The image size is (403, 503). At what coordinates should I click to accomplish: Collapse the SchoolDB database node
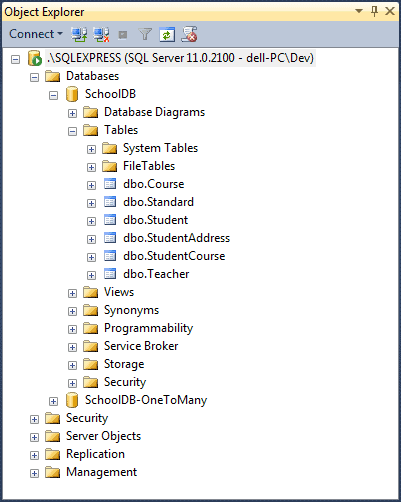[53, 95]
